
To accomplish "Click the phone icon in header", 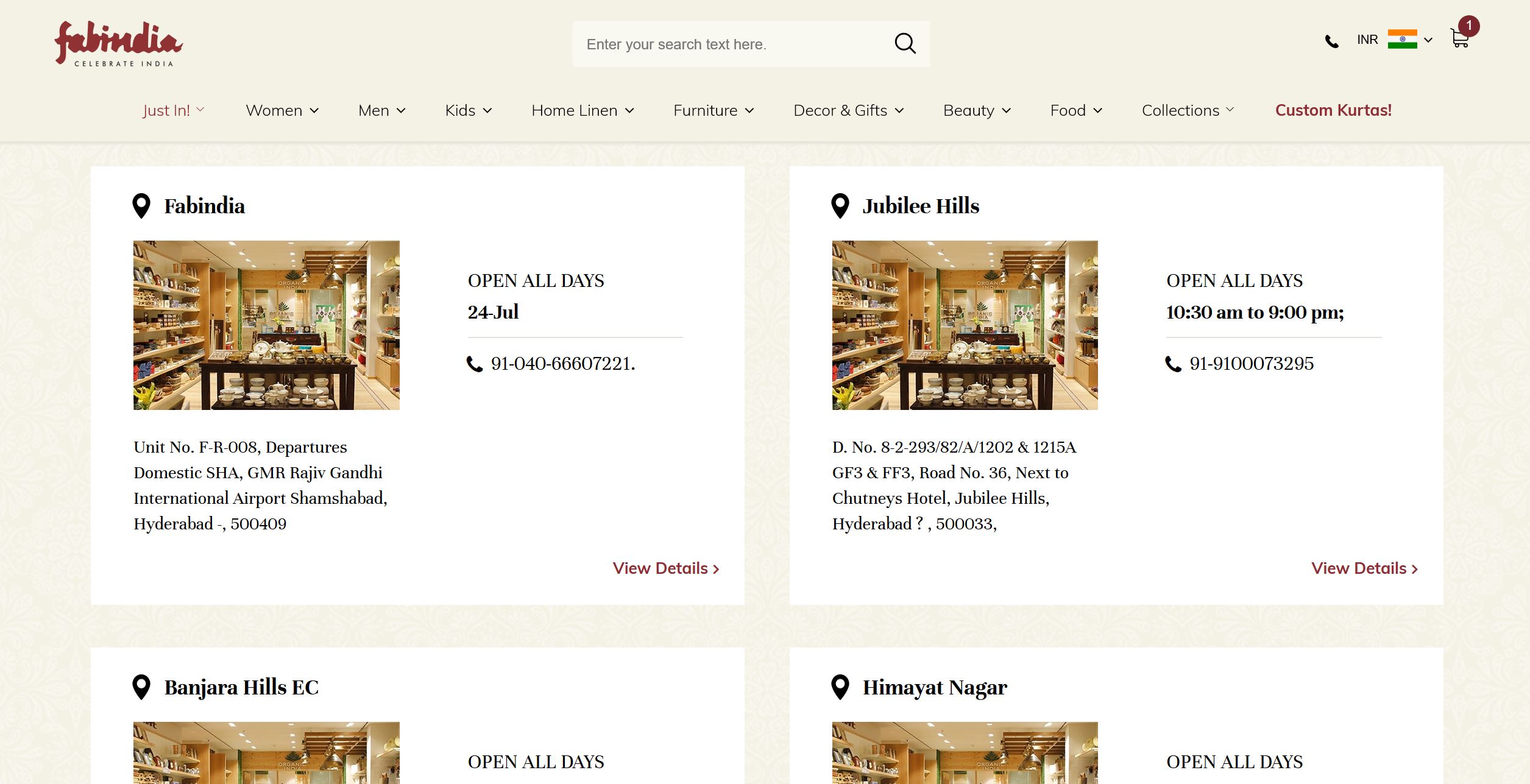I will pos(1332,41).
